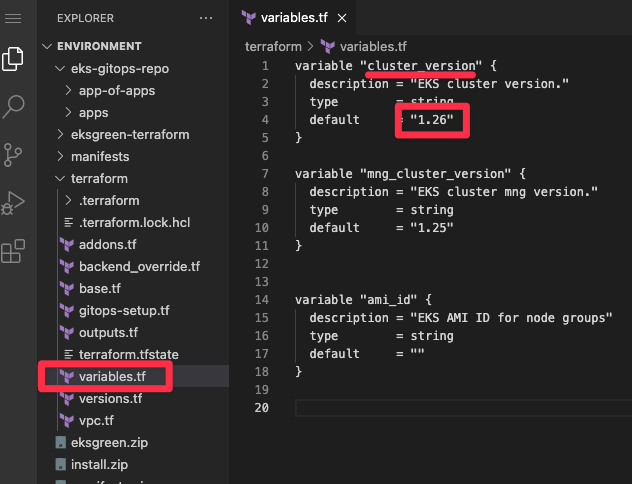The image size is (632, 484).
Task: Open terraform.tfstate file
Action: pyautogui.click(x=128, y=355)
